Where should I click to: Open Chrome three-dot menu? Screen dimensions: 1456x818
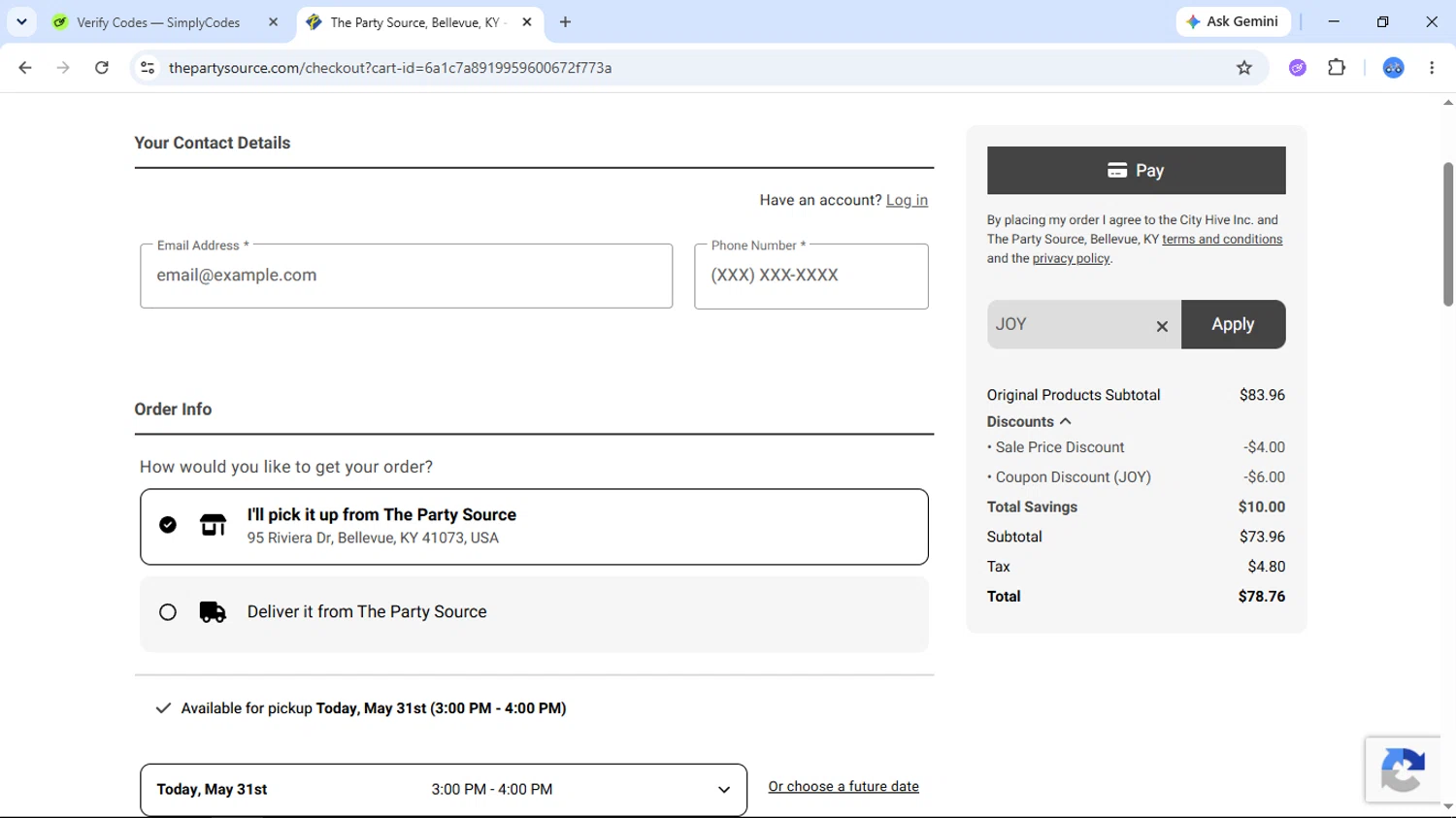[1432, 68]
